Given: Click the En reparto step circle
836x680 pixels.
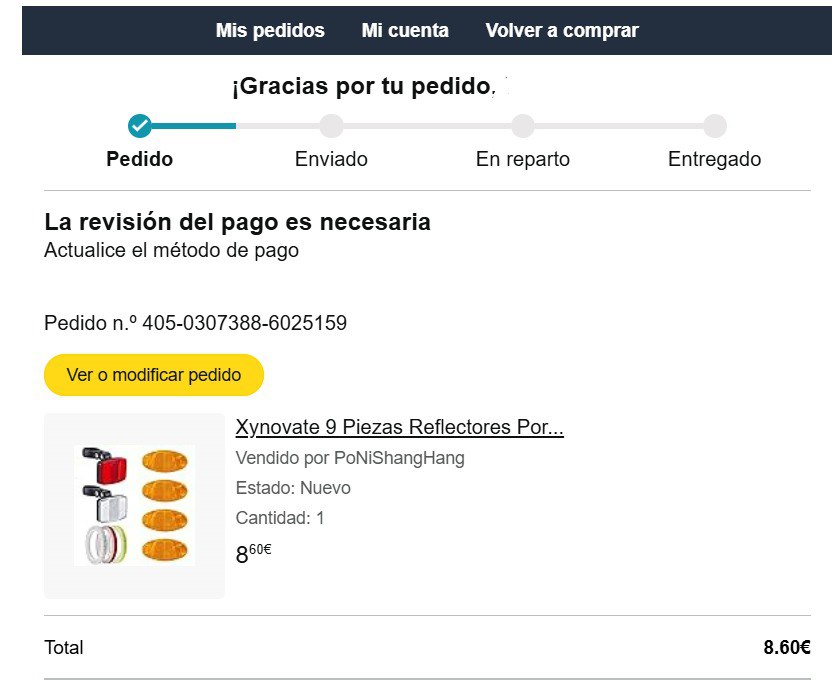Looking at the screenshot, I should click(x=523, y=126).
